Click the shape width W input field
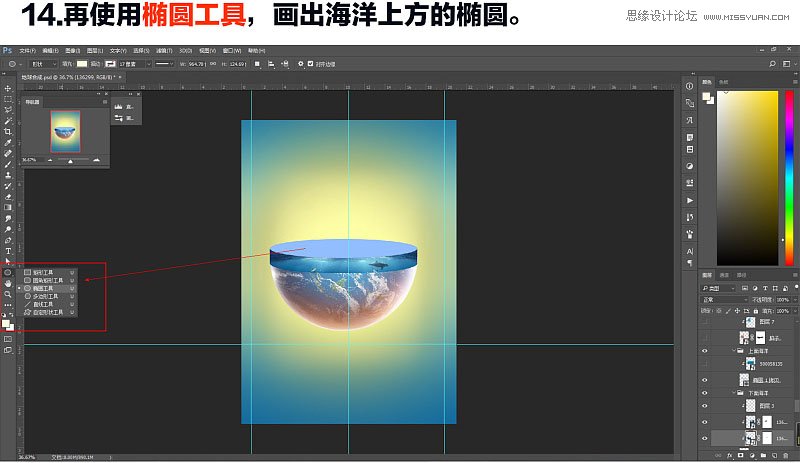Image resolution: width=800 pixels, height=463 pixels. click(x=196, y=64)
